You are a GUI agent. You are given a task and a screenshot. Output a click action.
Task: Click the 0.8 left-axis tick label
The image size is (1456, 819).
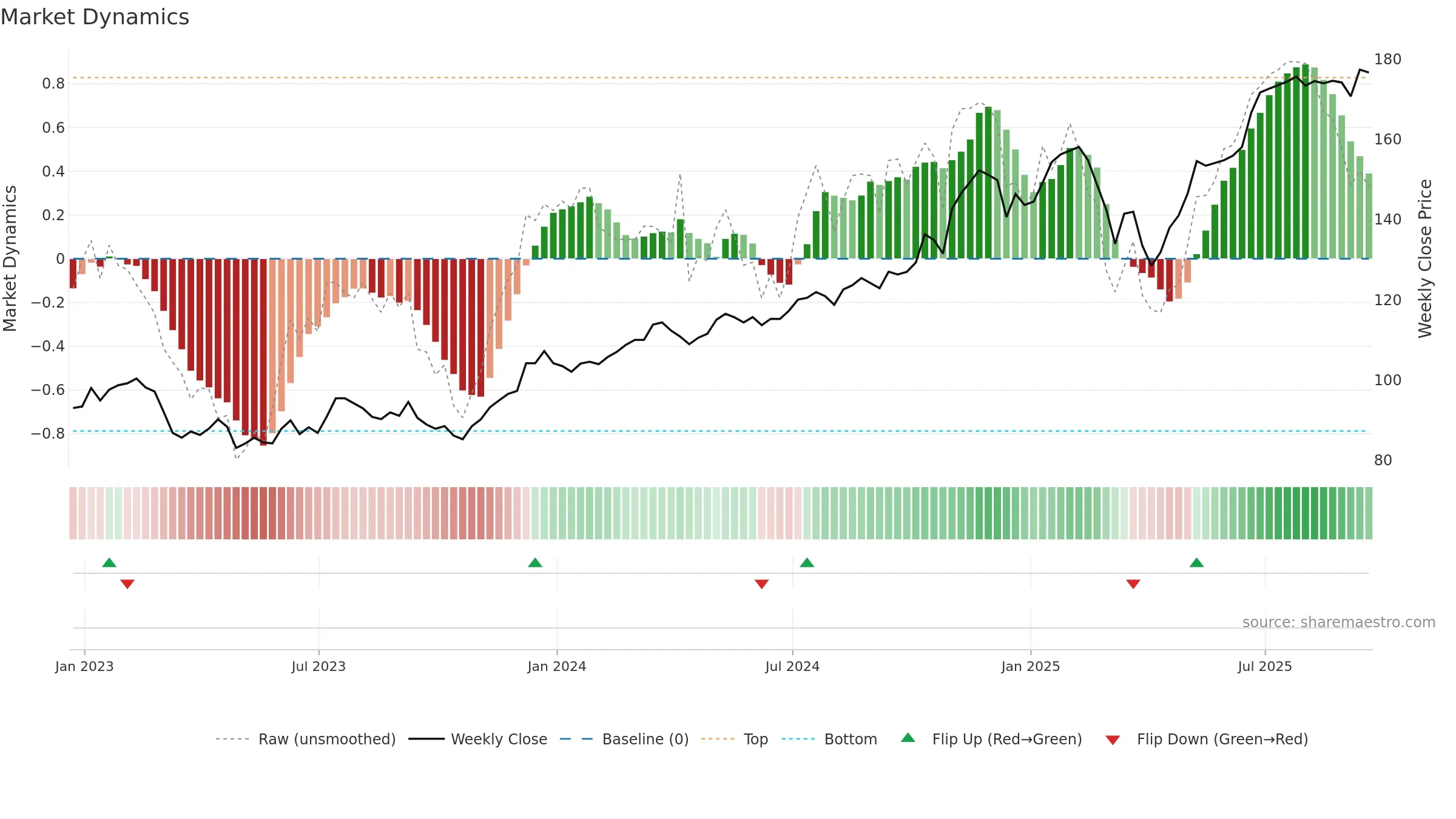(x=53, y=84)
